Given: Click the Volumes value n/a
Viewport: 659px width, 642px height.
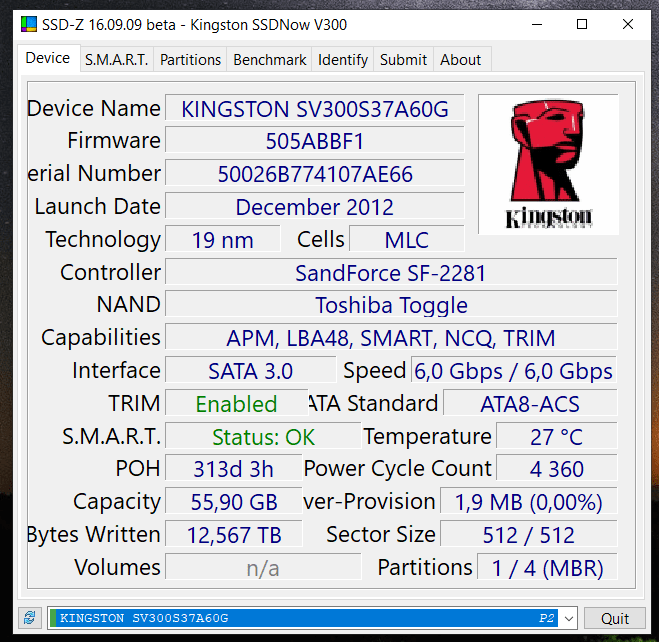Looking at the screenshot, I should click(x=263, y=568).
